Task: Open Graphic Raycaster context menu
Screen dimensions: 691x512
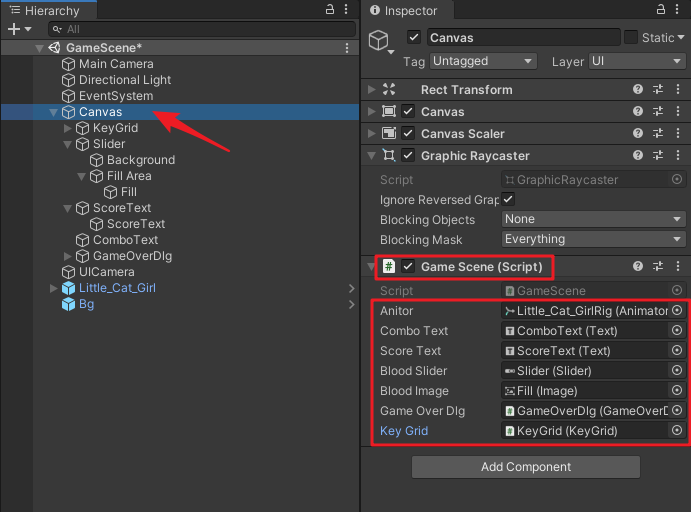Action: point(678,155)
